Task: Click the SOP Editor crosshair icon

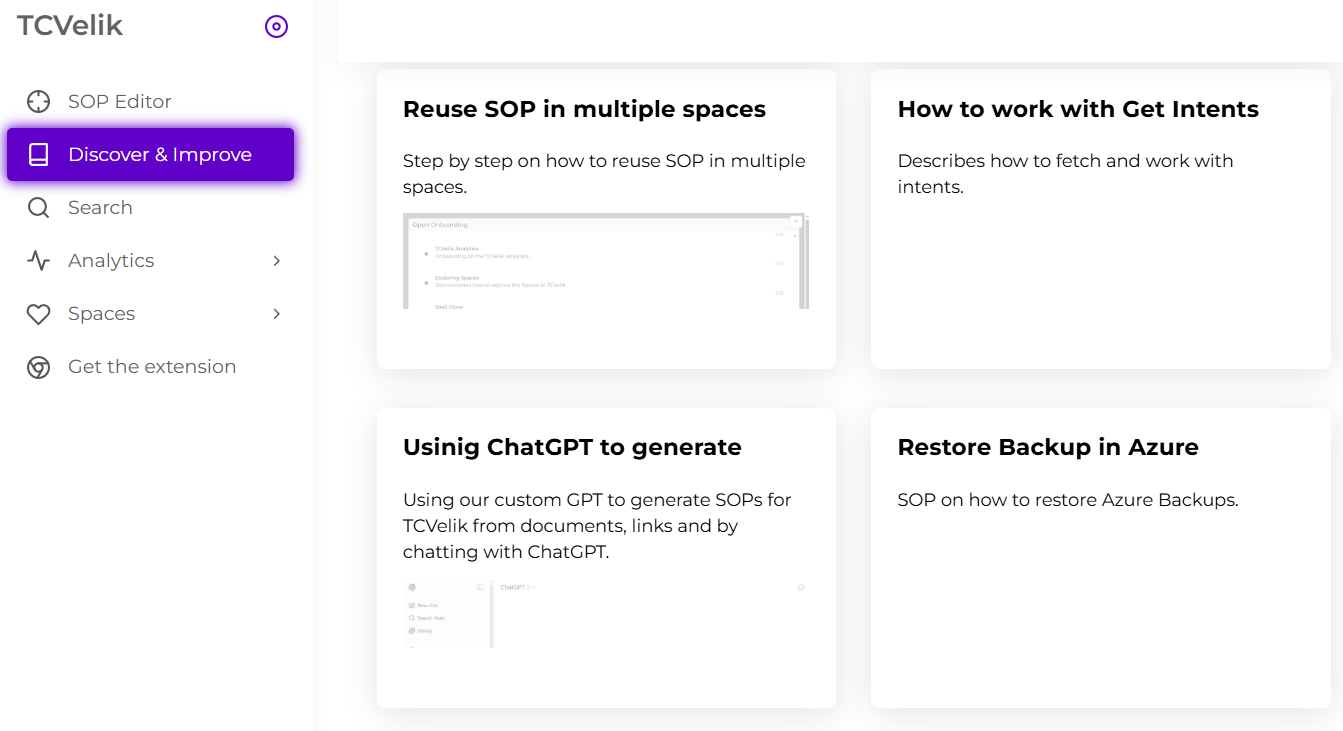Action: pos(38,102)
